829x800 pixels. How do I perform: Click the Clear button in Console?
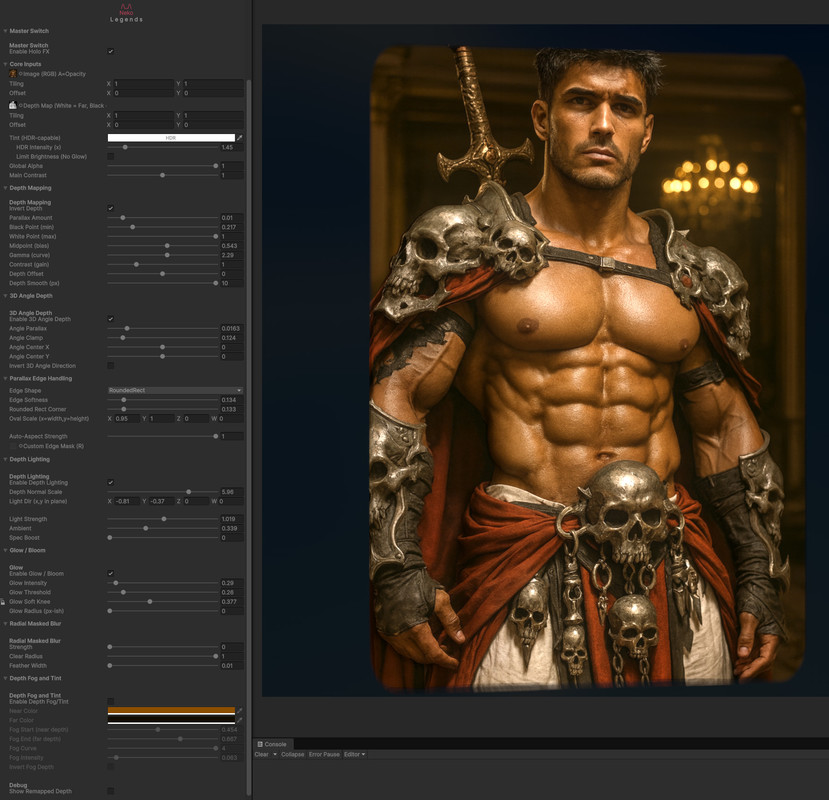click(262, 755)
